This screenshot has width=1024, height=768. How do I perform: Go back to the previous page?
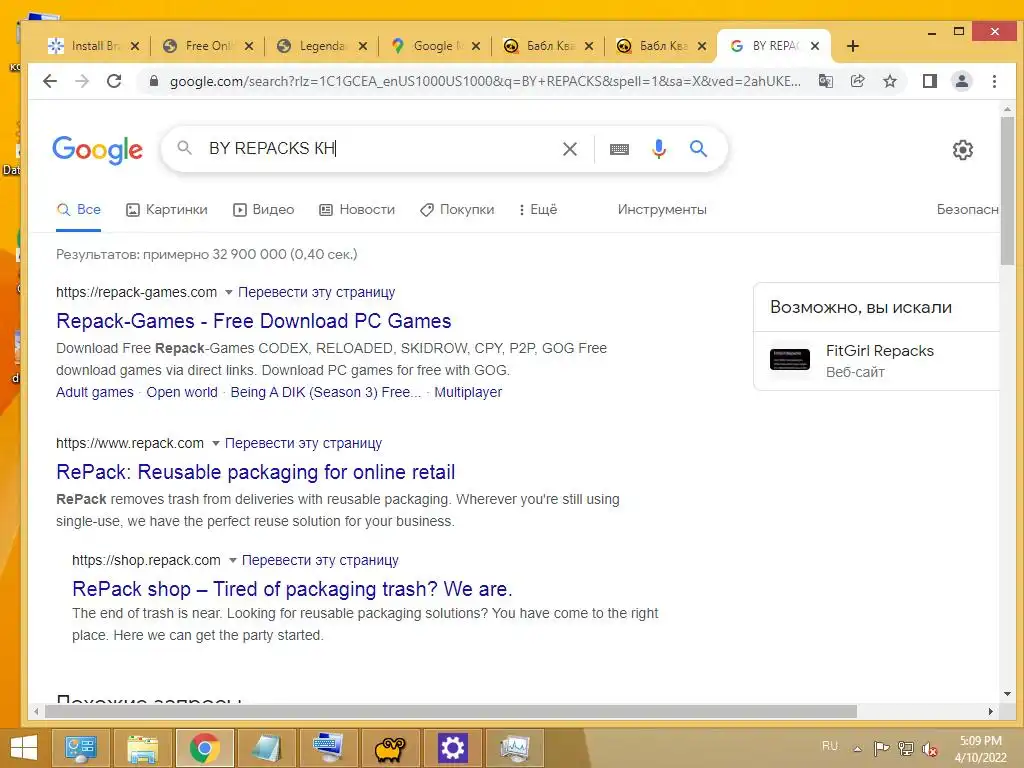tap(50, 81)
